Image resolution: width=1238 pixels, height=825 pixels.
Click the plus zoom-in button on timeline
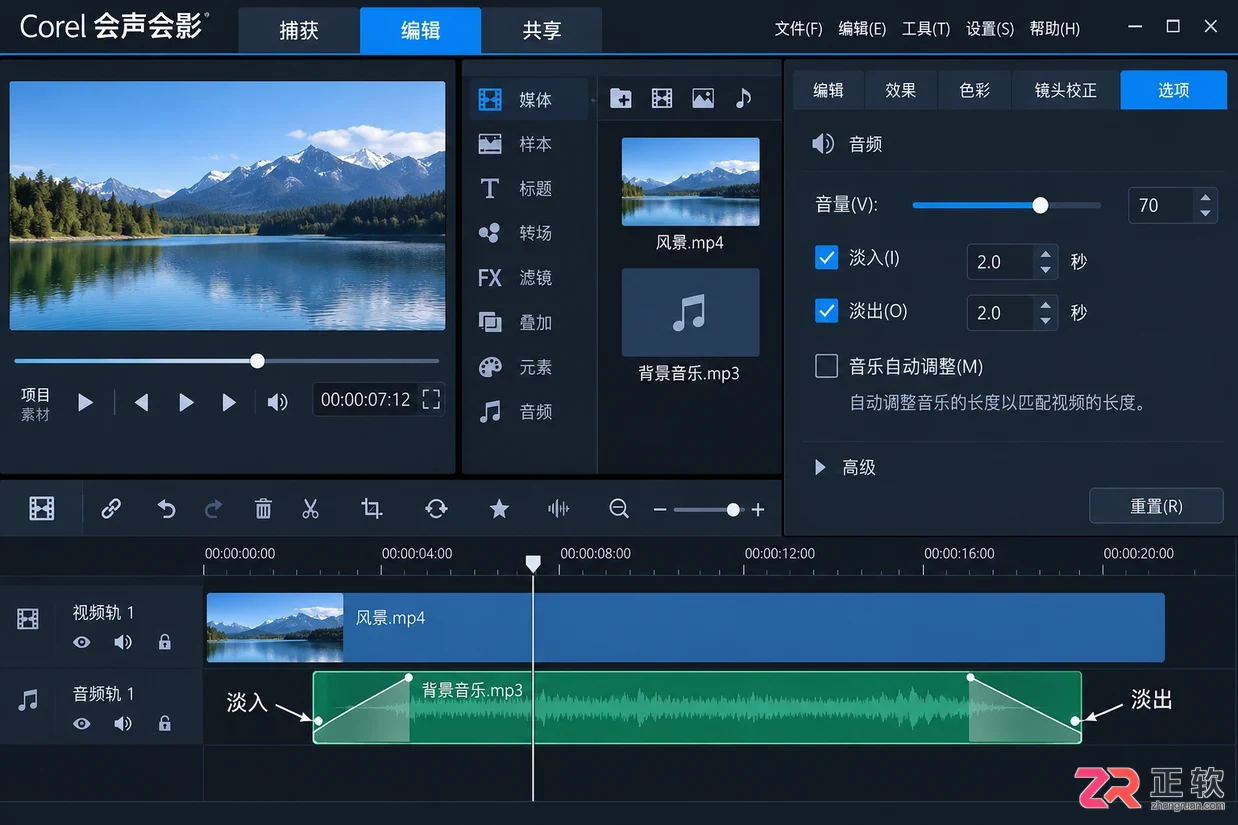[x=758, y=510]
